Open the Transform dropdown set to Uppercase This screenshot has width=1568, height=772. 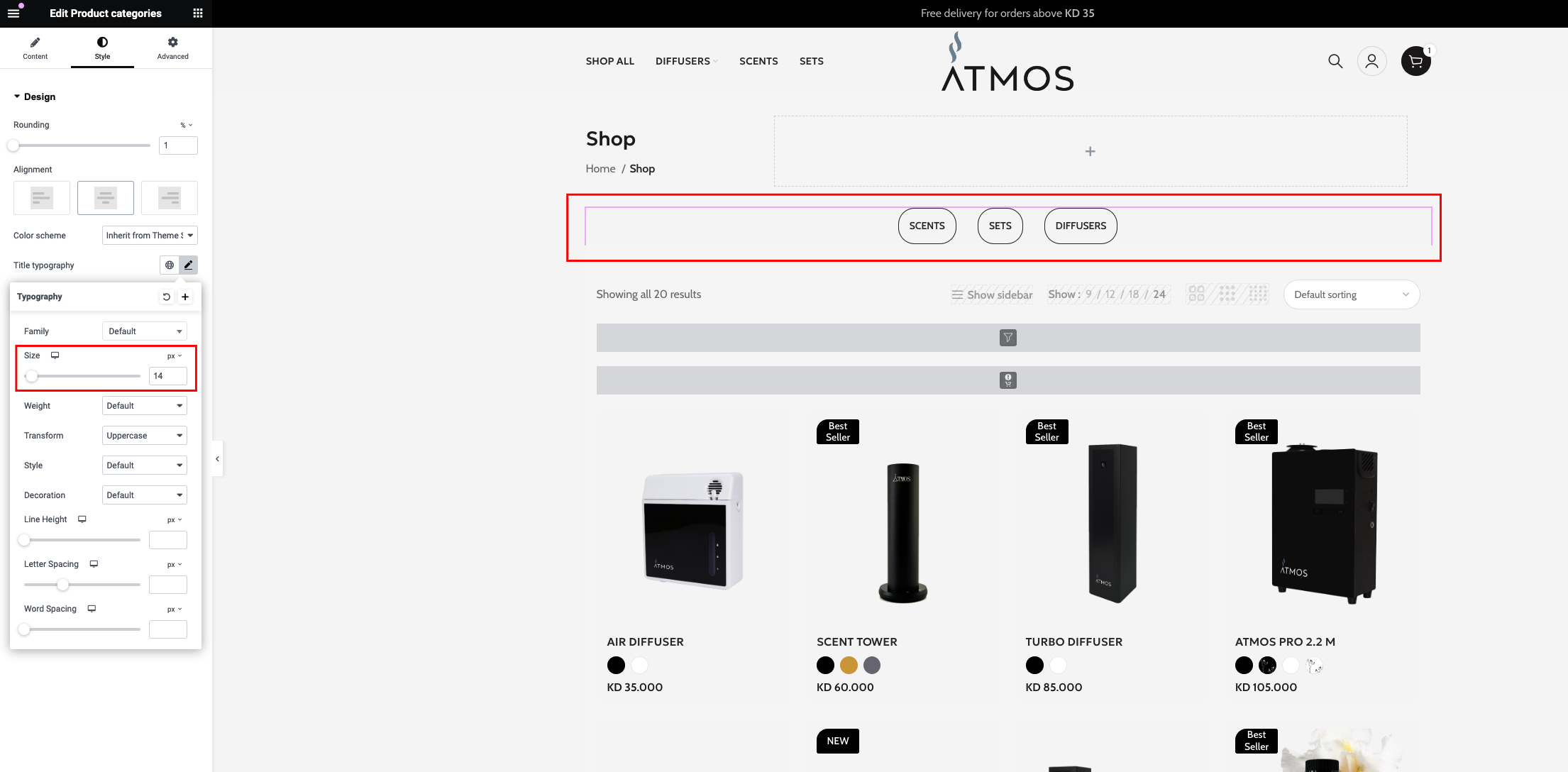[145, 436]
